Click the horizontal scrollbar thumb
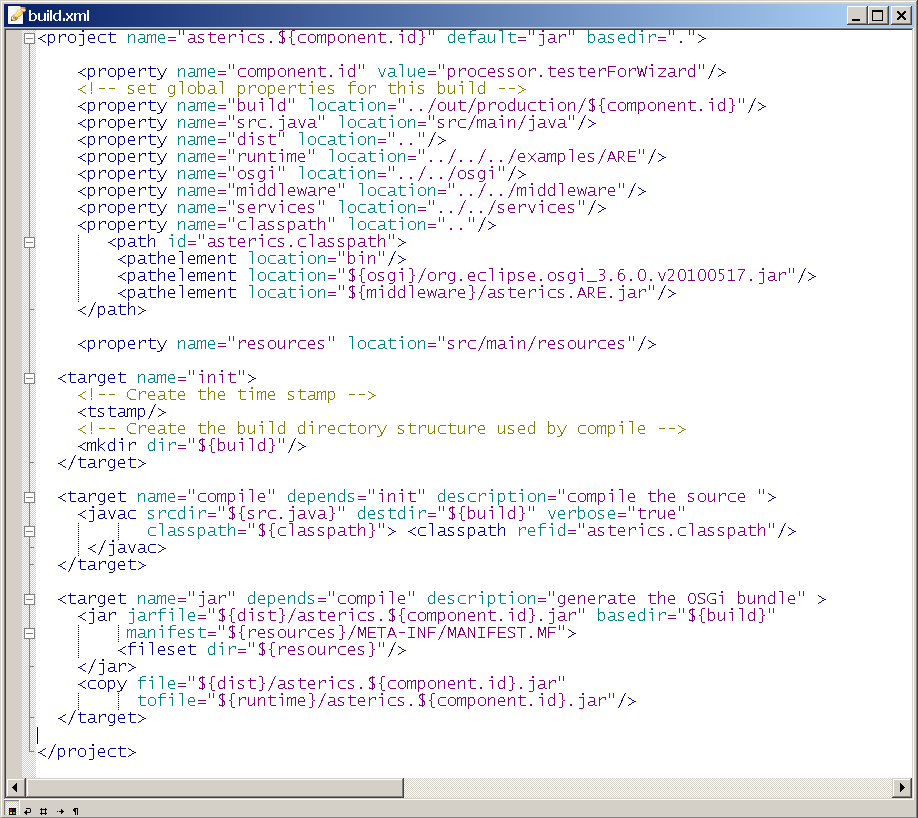The width and height of the screenshot is (918, 818). point(214,787)
